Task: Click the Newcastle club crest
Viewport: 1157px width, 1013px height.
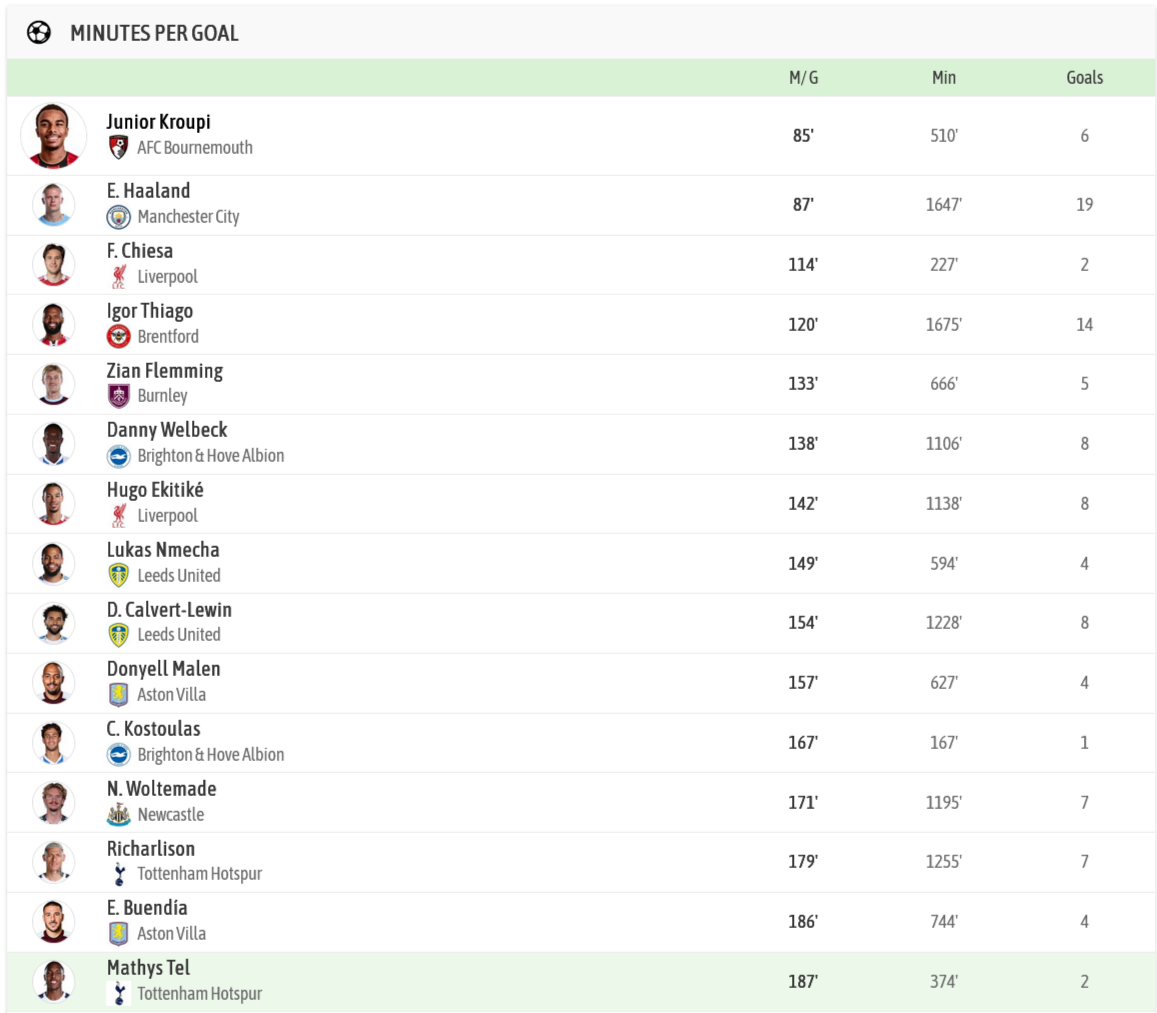Action: tap(119, 814)
